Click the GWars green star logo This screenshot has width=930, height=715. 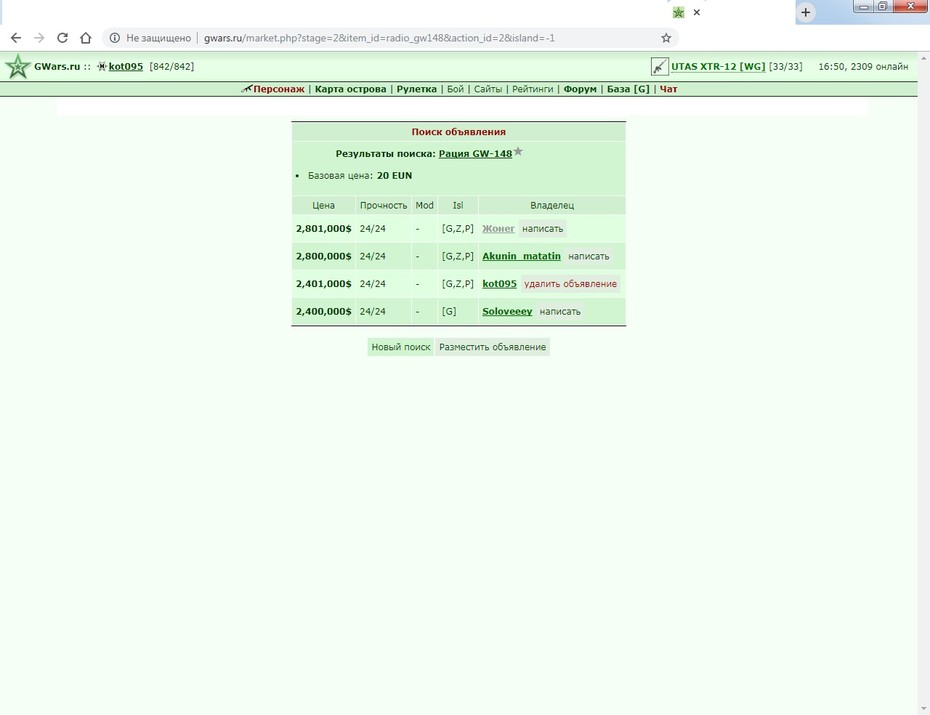(18, 66)
